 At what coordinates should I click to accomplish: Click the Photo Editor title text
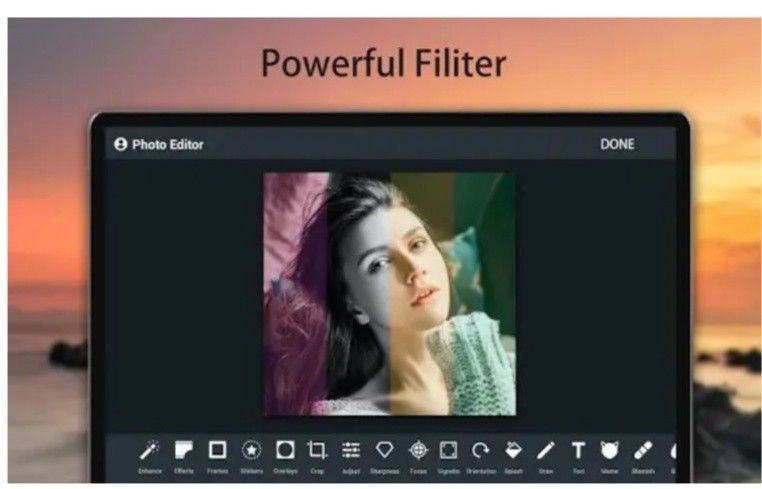tap(168, 145)
